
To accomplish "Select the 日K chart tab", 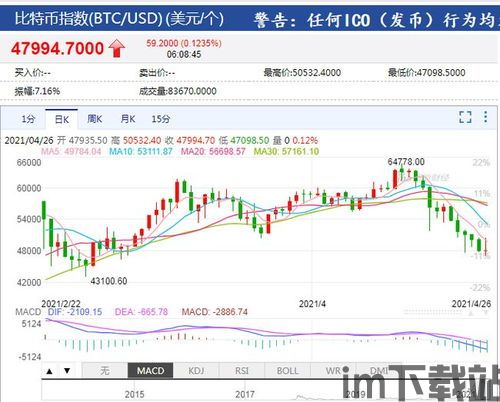I will point(62,119).
